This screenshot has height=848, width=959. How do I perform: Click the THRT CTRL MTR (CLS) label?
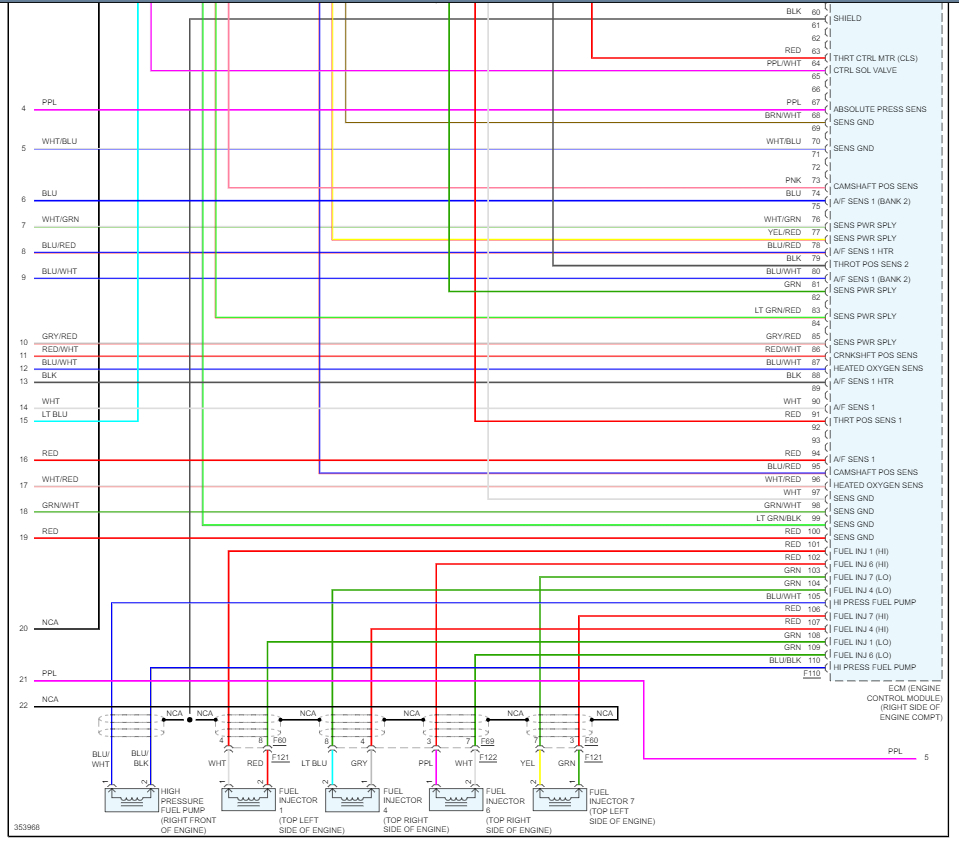pos(875,58)
